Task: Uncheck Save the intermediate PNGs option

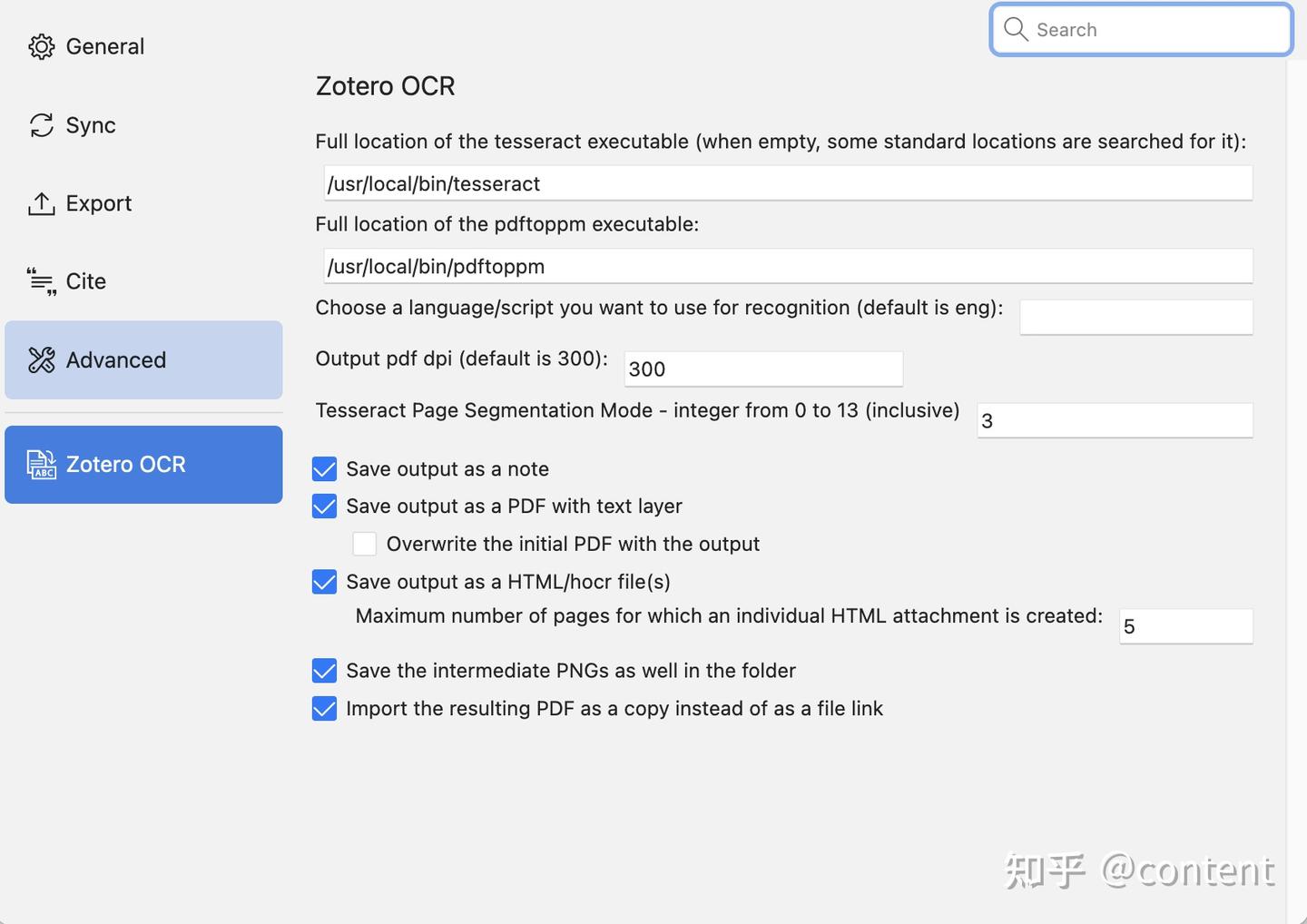Action: coord(324,671)
